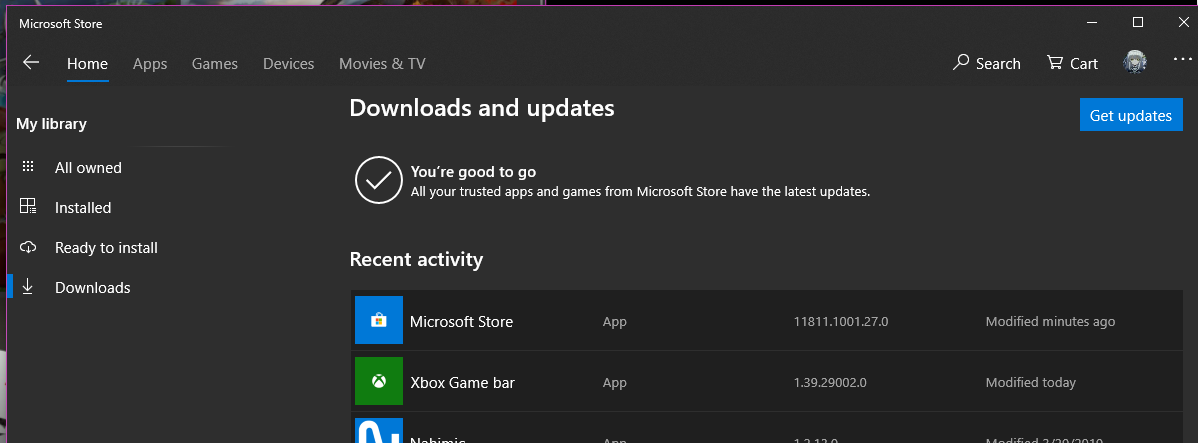Screen dimensions: 1198x443
Task: Maximize the Microsoft Store window
Action: coord(1138,23)
